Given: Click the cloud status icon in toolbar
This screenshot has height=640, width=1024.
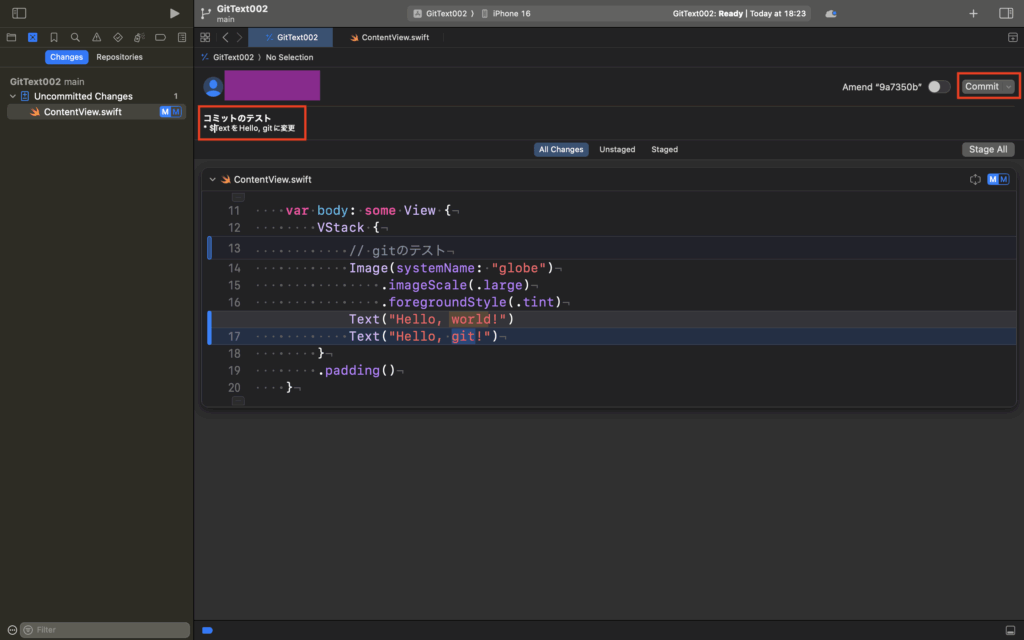Looking at the screenshot, I should (x=831, y=14).
